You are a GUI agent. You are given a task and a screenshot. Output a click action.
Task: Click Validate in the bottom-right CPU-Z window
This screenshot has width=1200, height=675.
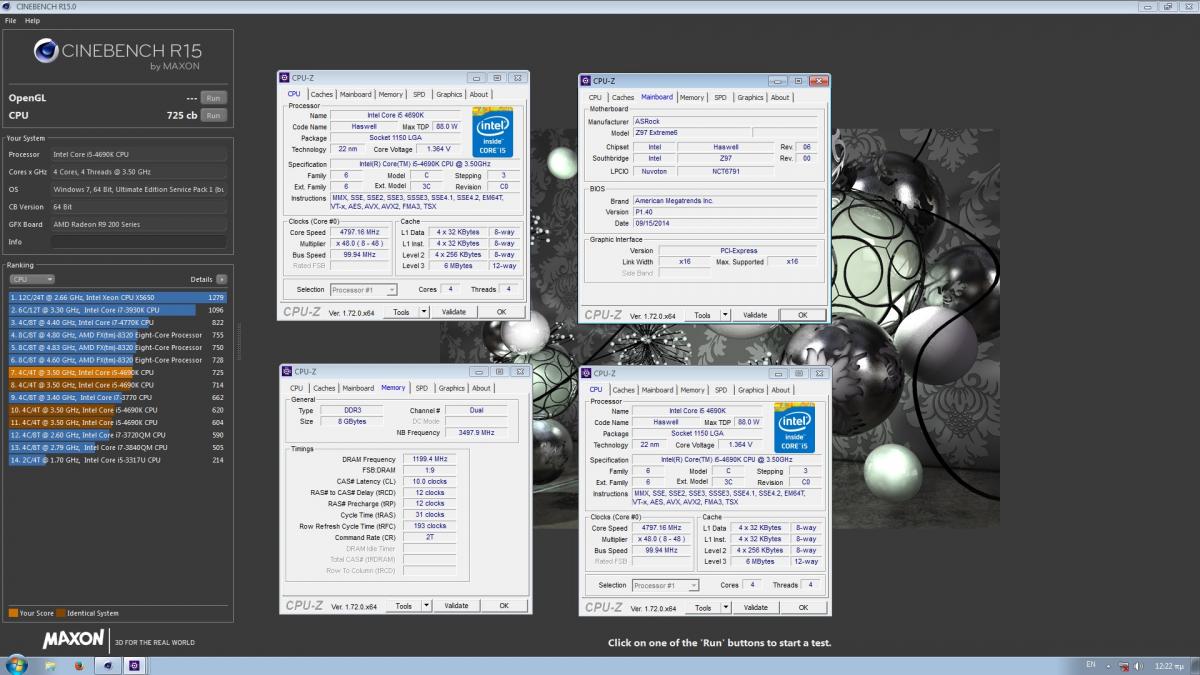point(755,607)
